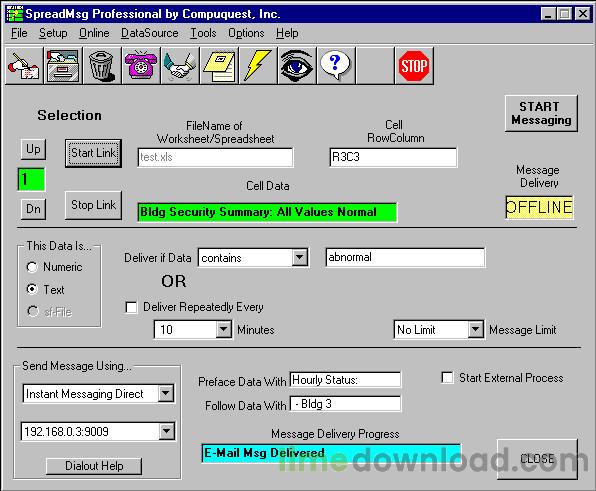
Task: Click the red STOP sign toolbar icon
Action: point(414,65)
